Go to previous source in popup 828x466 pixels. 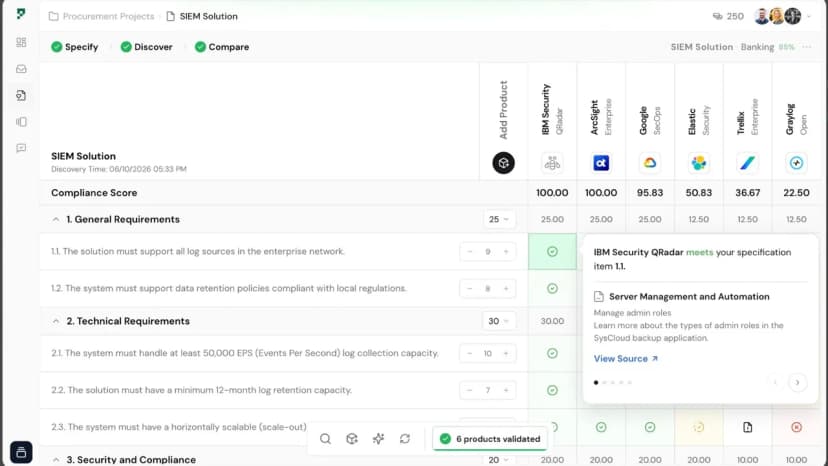click(x=775, y=383)
